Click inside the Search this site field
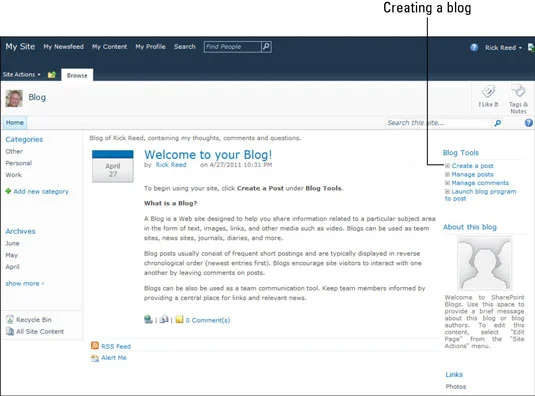 click(x=439, y=123)
